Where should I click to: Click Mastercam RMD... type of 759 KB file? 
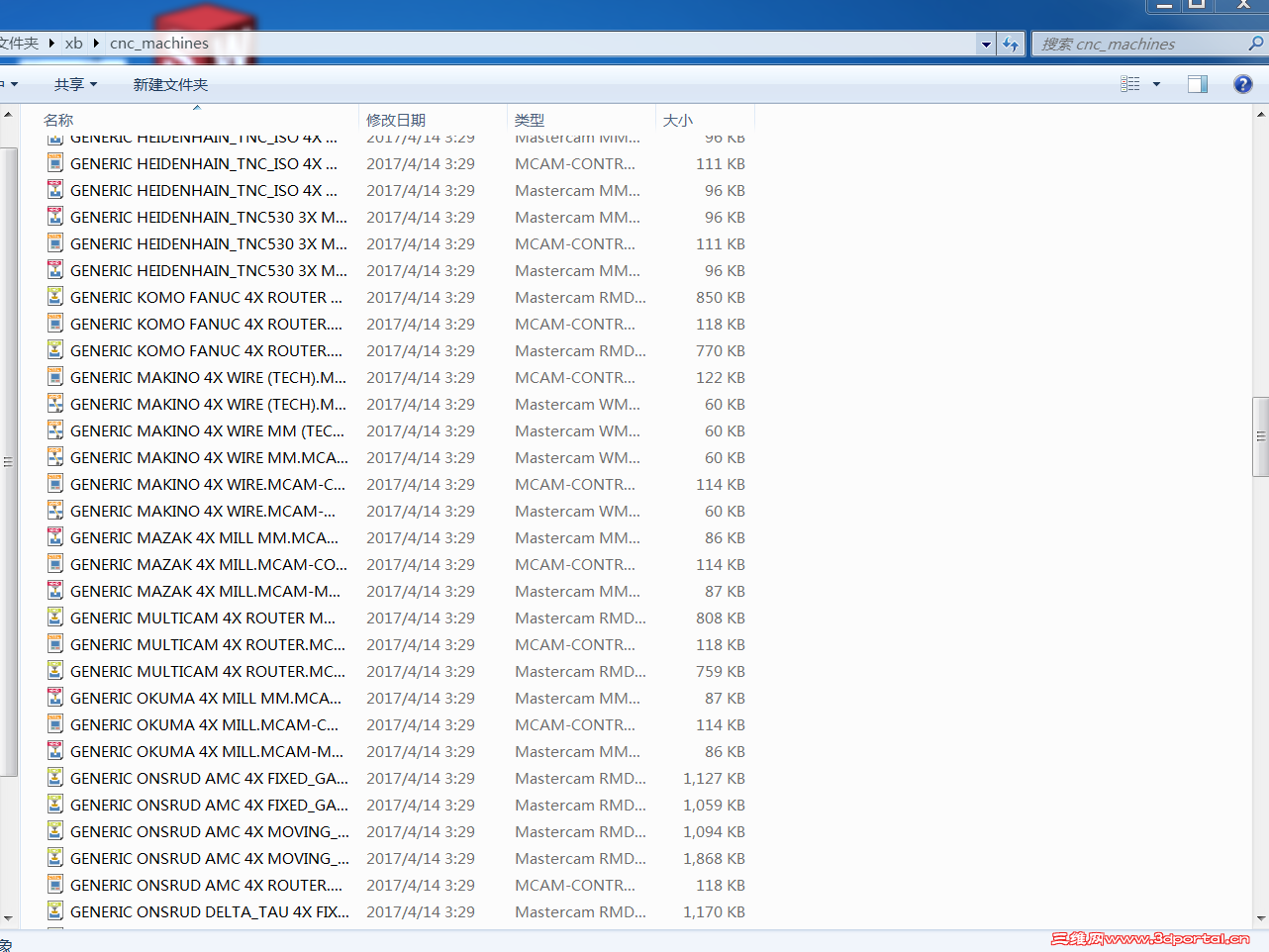[580, 671]
